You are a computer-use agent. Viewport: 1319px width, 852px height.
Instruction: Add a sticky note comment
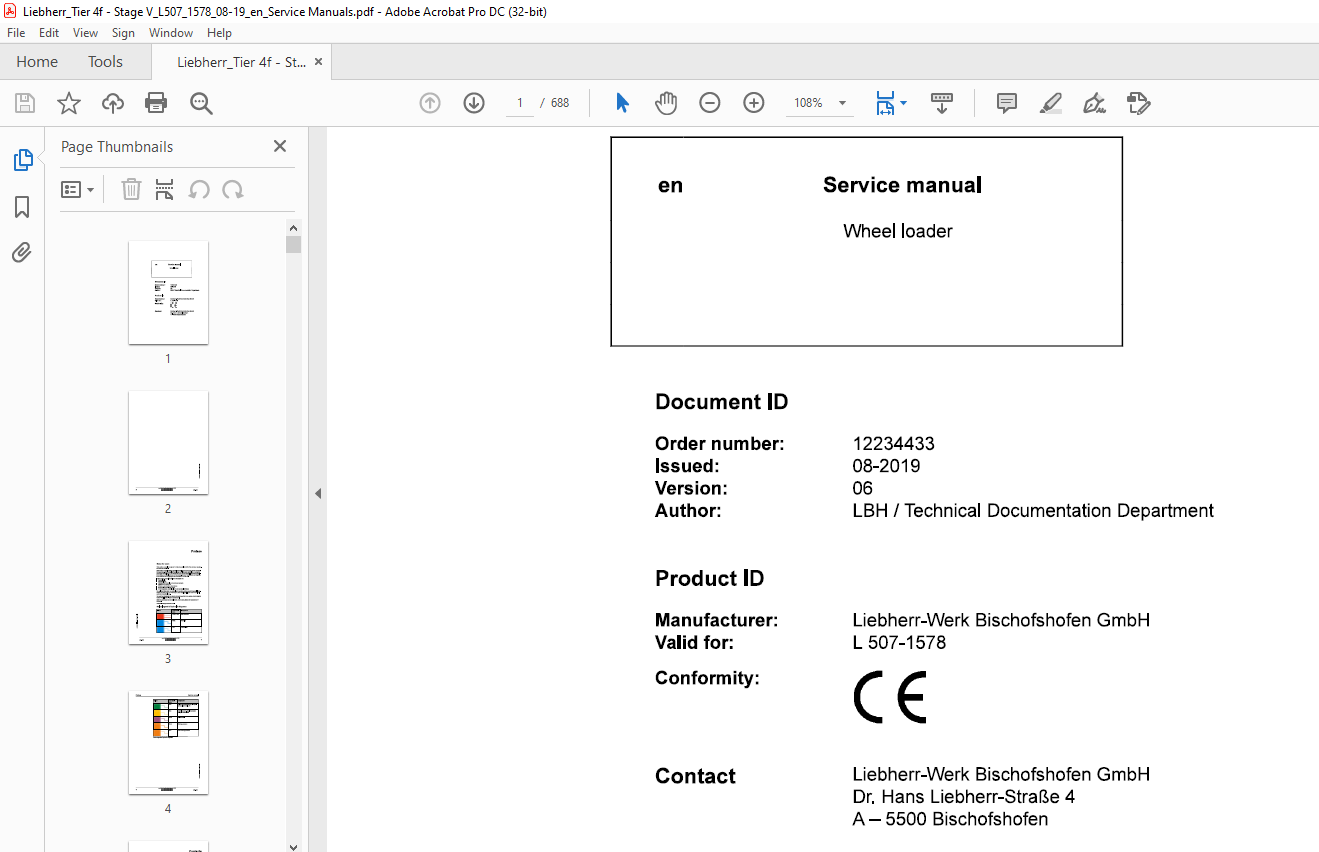[1007, 103]
